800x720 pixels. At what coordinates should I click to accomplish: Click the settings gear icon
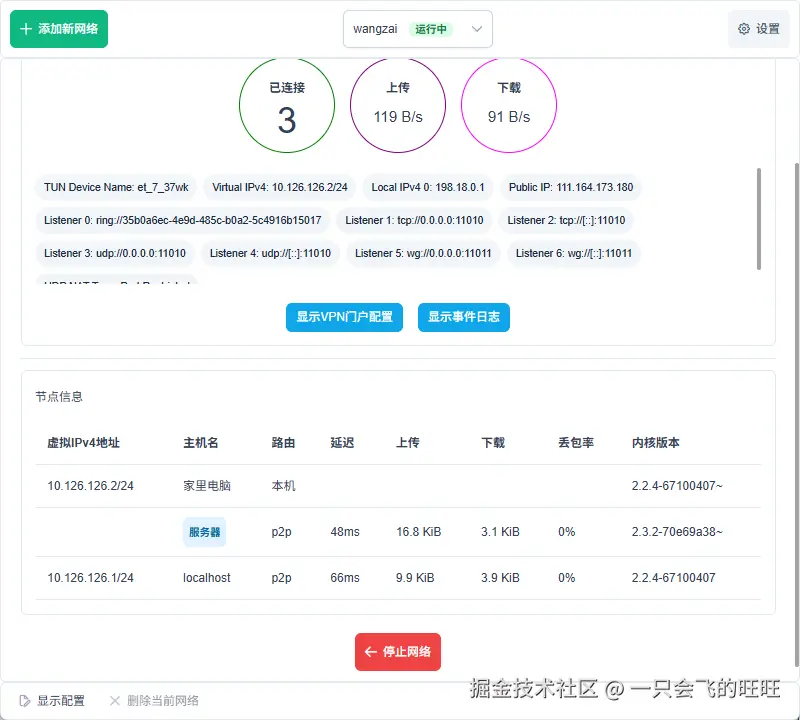744,29
